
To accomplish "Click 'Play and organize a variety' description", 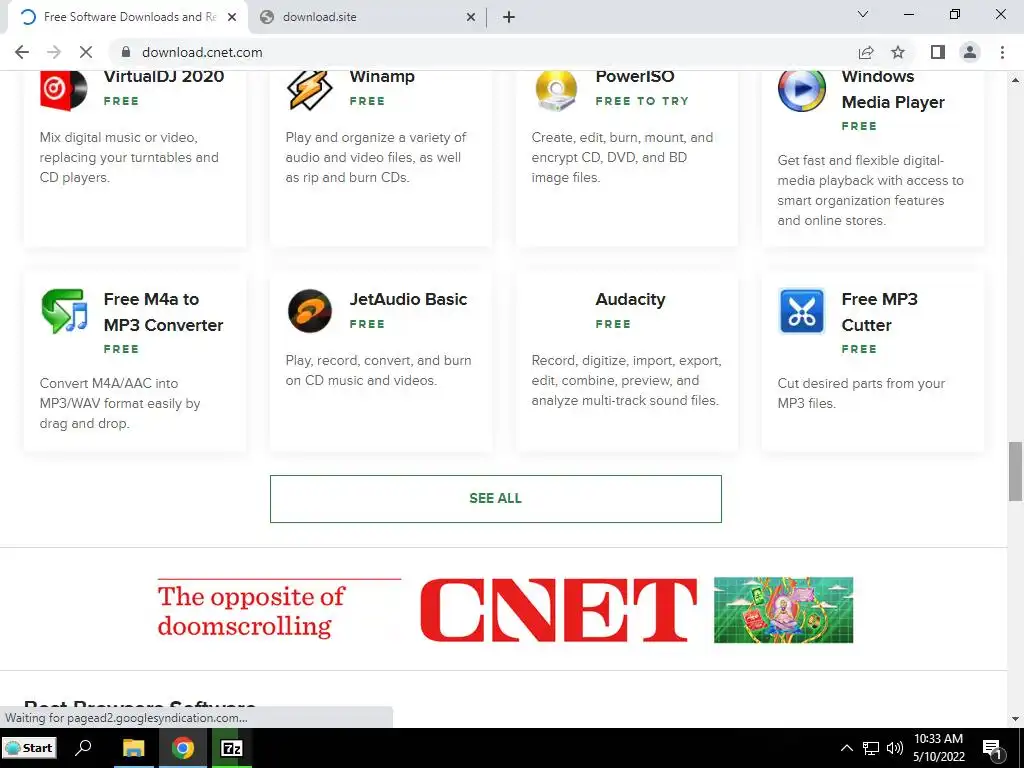I will pyautogui.click(x=376, y=157).
